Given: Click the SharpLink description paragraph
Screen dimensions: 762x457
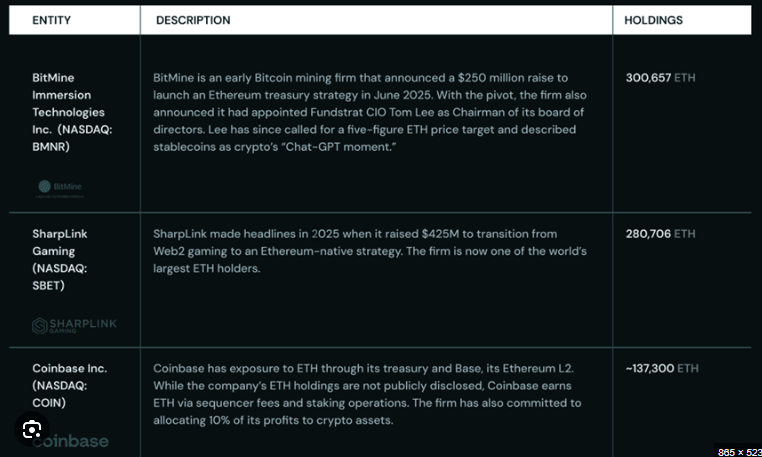Looking at the screenshot, I should [370, 251].
